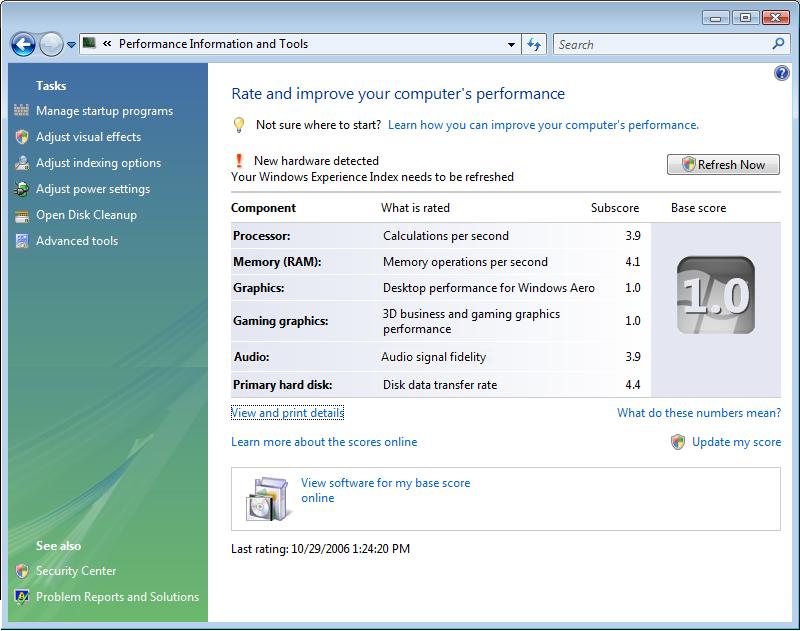
Task: Open Learn more about the scores online
Action: (324, 442)
